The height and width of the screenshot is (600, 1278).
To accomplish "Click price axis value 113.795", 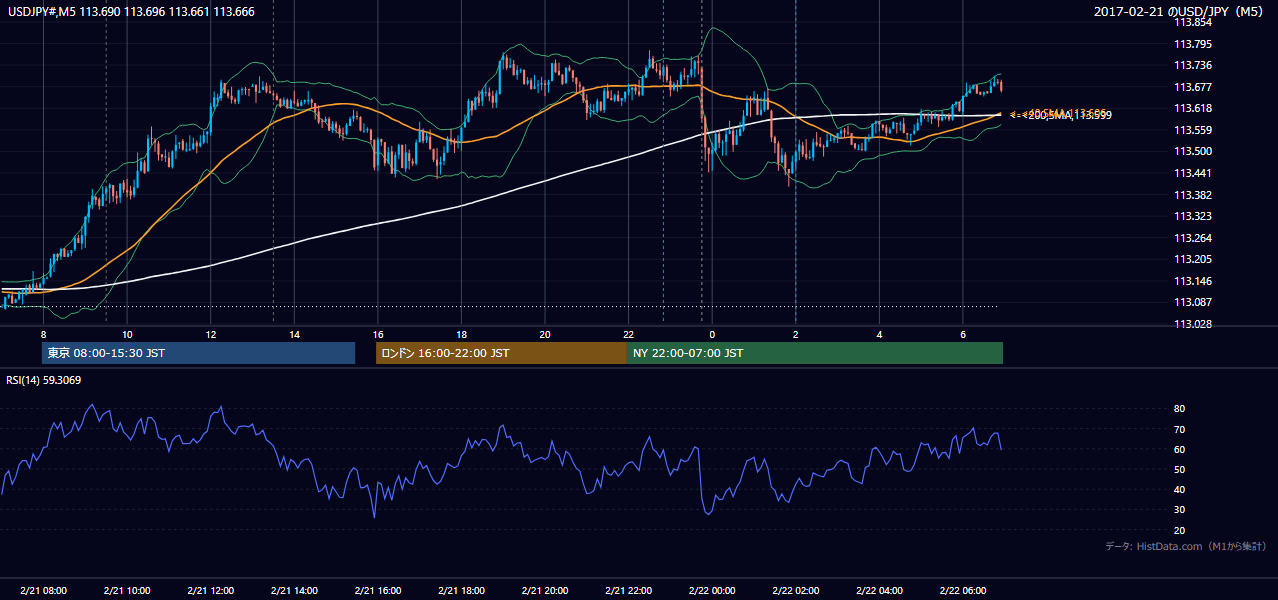I will click(x=1192, y=44).
